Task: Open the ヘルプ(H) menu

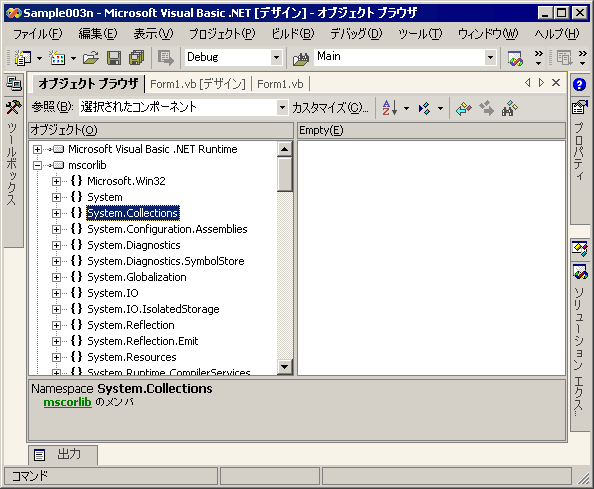Action: [x=556, y=34]
